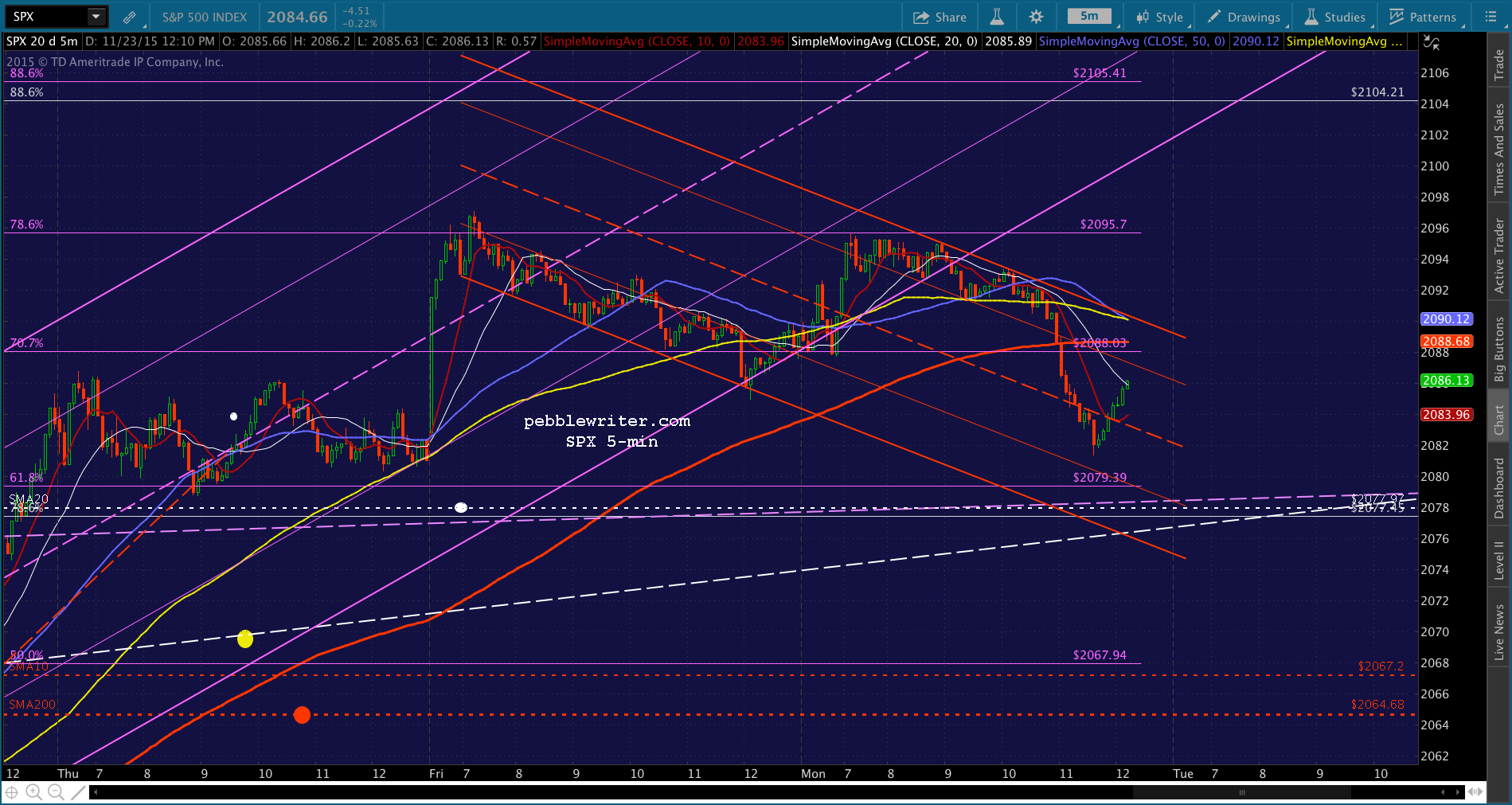The width and height of the screenshot is (1512, 805).
Task: Click the large orange dot marker
Action: coord(302,715)
